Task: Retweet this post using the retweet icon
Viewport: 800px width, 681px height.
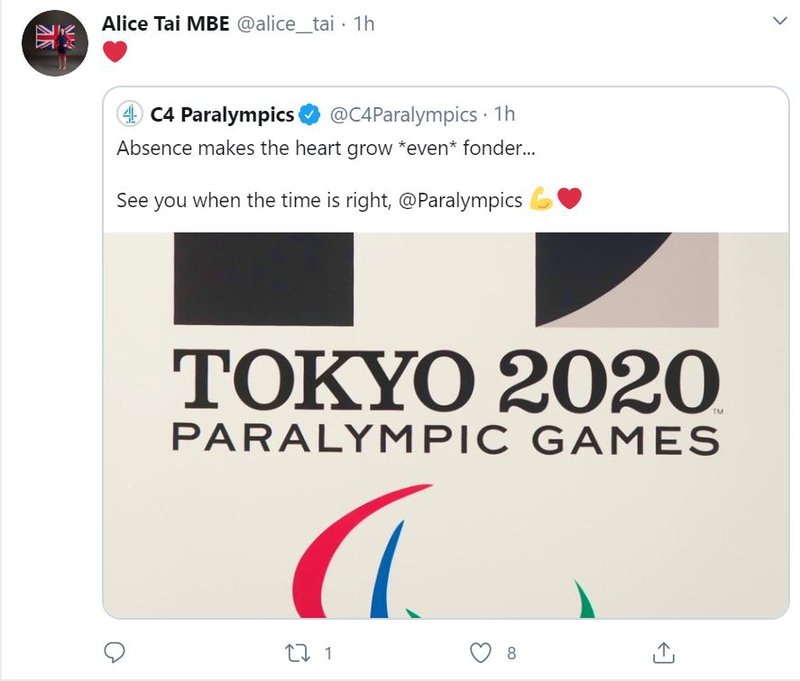Action: (297, 653)
